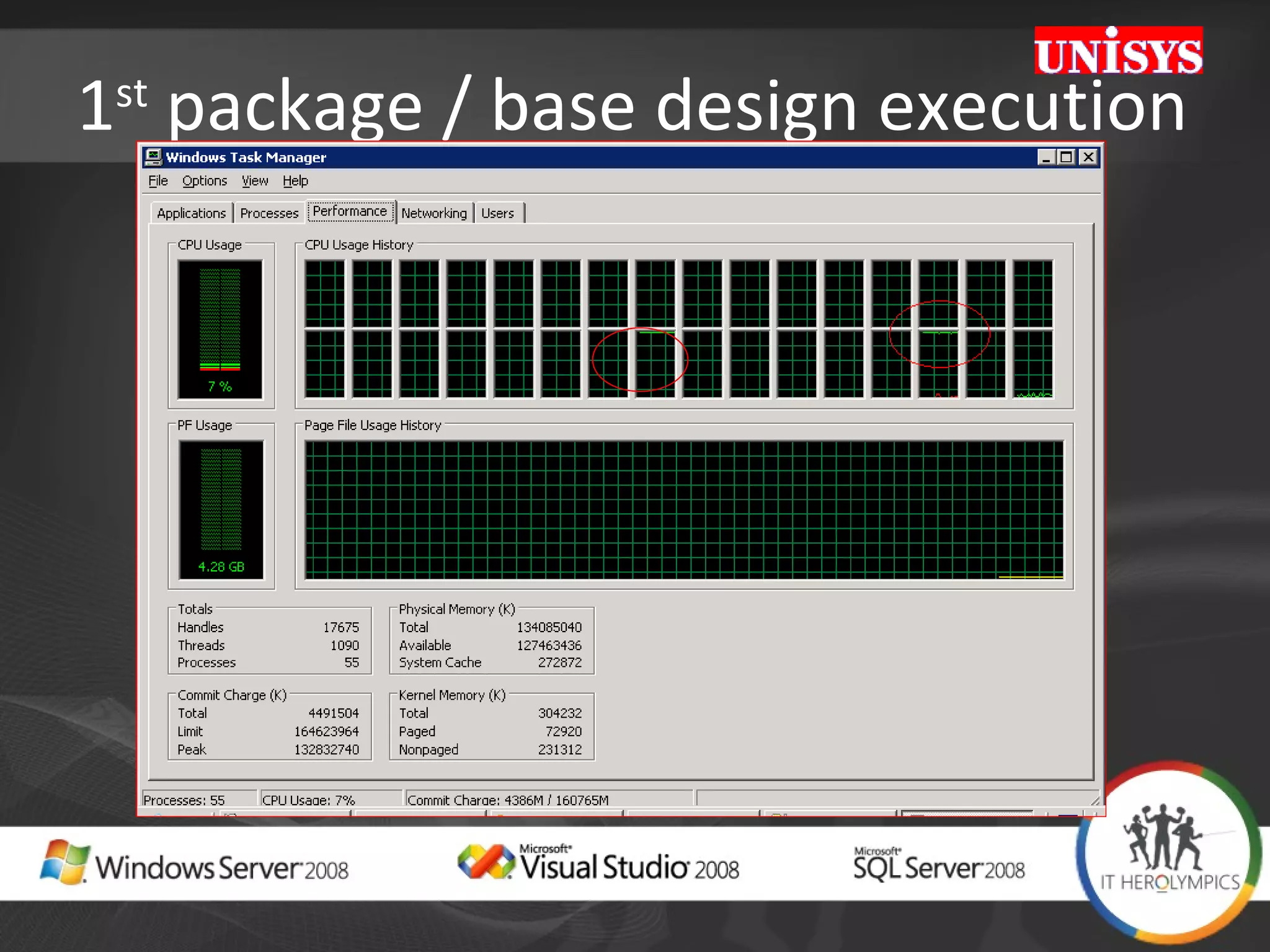Click the IT Herolympics badge
Viewport: 1270px width, 952px height.
pos(1170,853)
